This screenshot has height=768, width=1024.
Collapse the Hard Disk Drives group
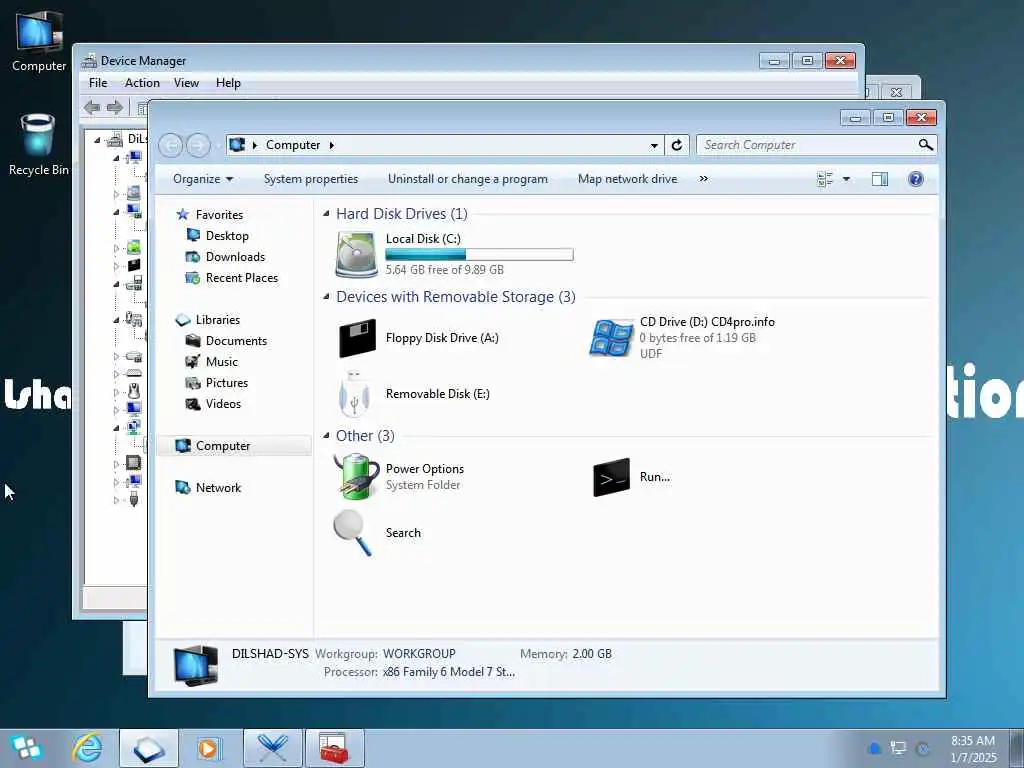[326, 214]
